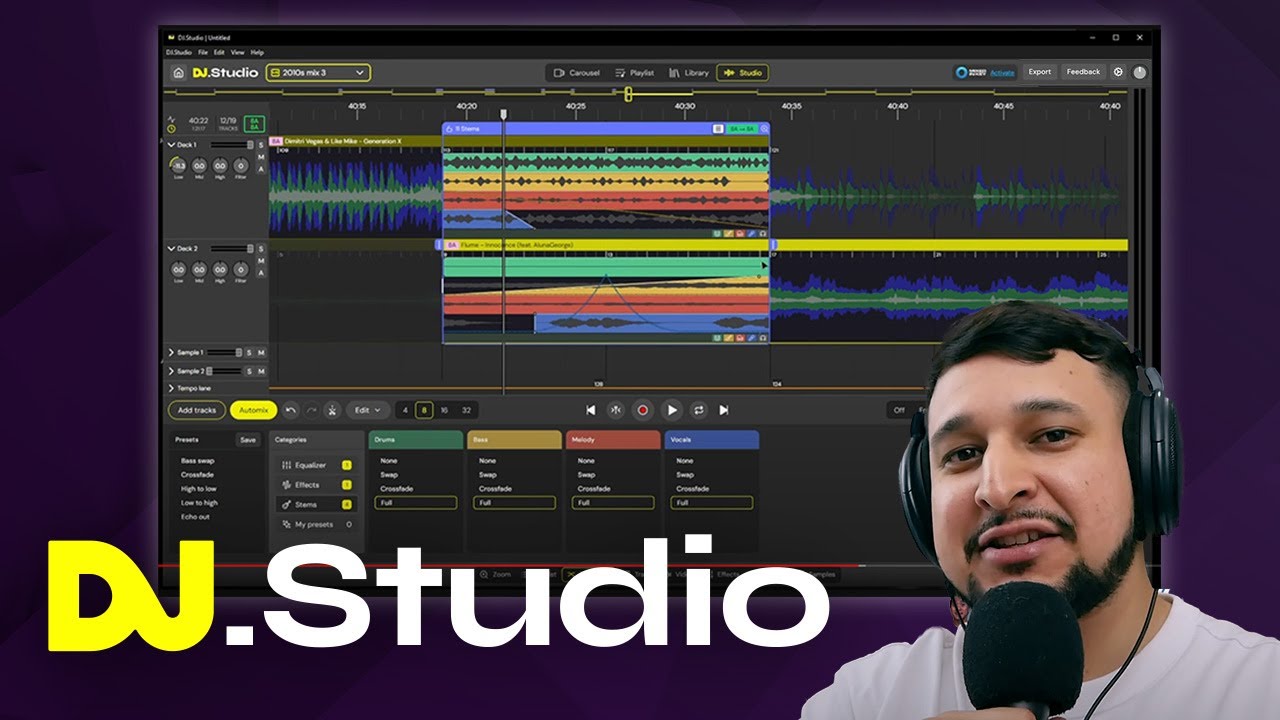
Task: Go to the DJ.Studio home icon
Action: click(x=178, y=73)
